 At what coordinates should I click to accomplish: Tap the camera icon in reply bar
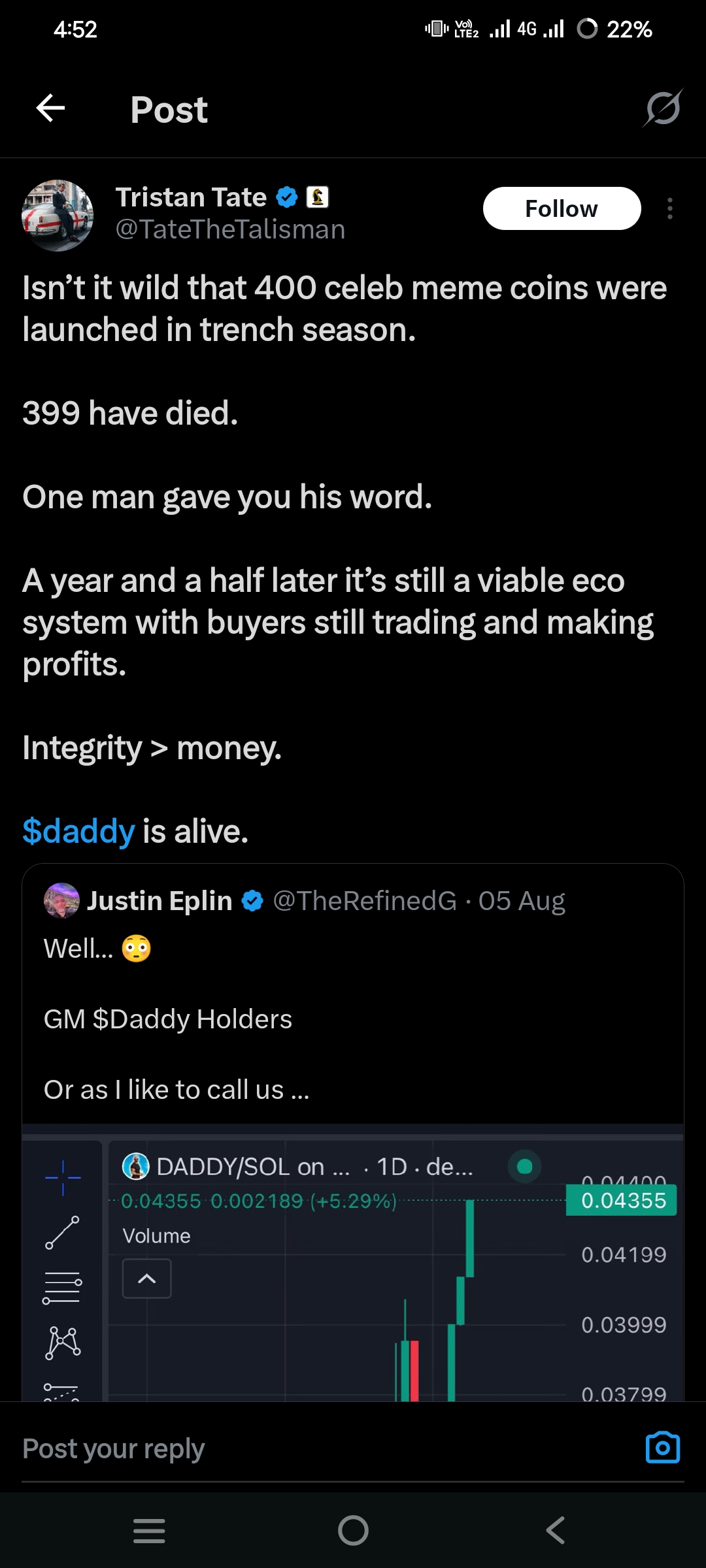[662, 1448]
